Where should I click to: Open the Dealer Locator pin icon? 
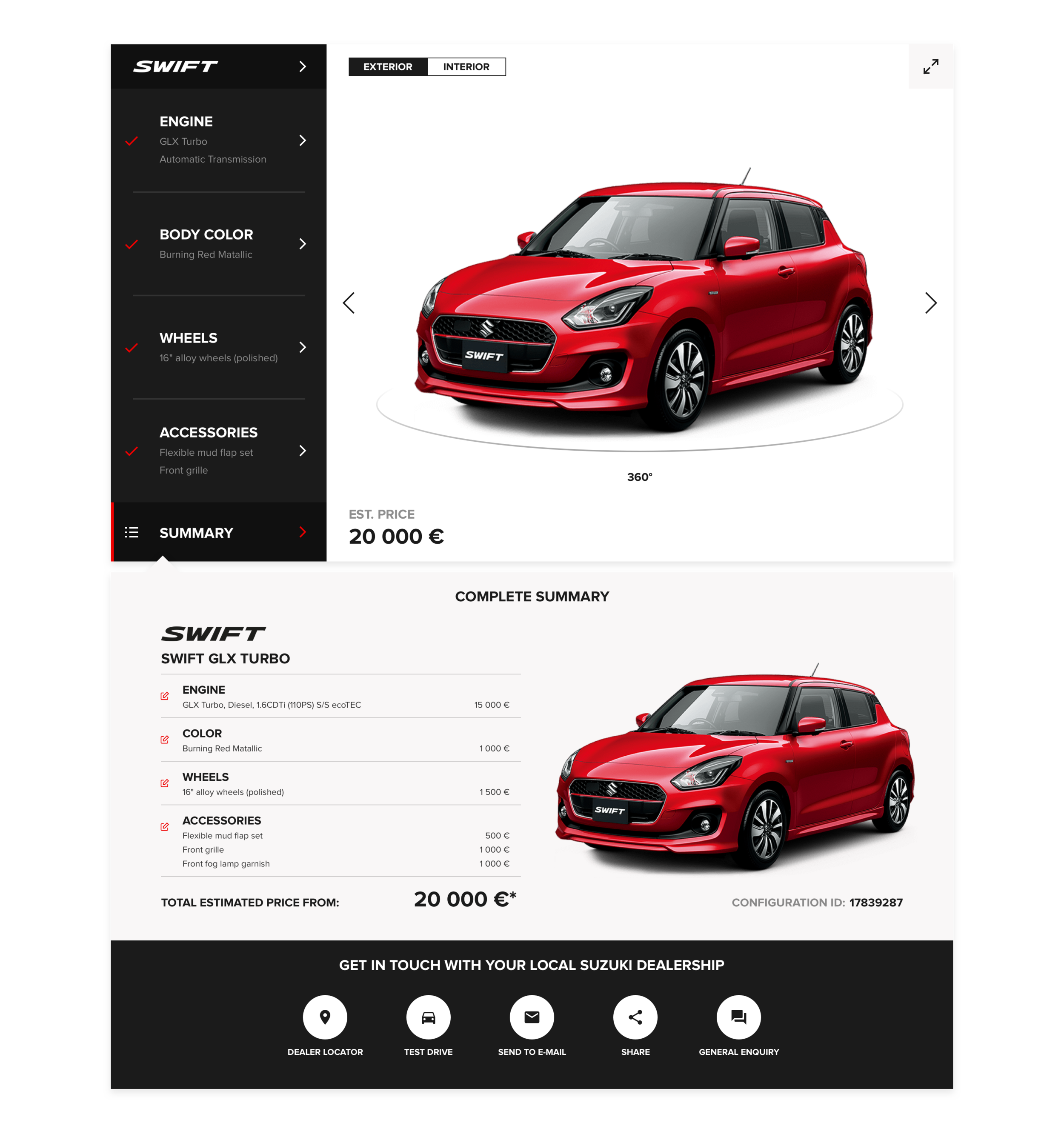(x=325, y=1017)
